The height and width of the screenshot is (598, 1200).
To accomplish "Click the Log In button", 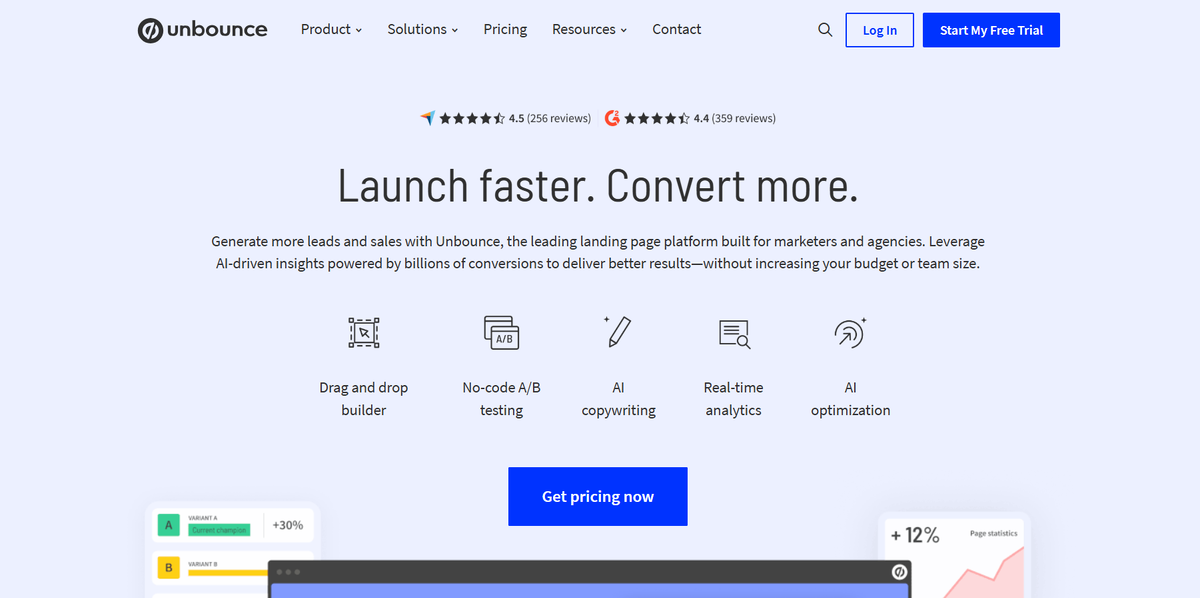I will click(880, 30).
